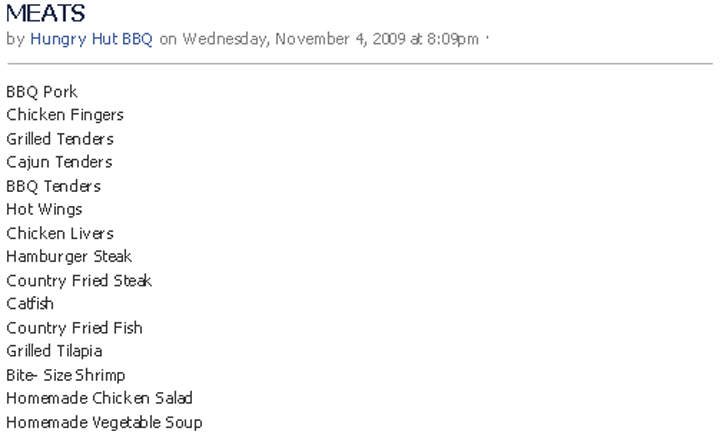This screenshot has height=438, width=720.
Task: Click the Chicken Fingers entry
Action: click(65, 115)
